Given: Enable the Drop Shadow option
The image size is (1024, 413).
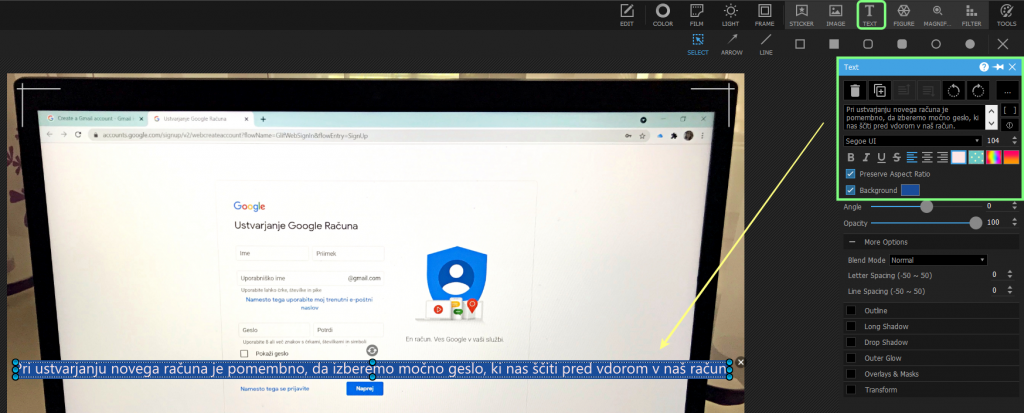Looking at the screenshot, I should point(851,342).
